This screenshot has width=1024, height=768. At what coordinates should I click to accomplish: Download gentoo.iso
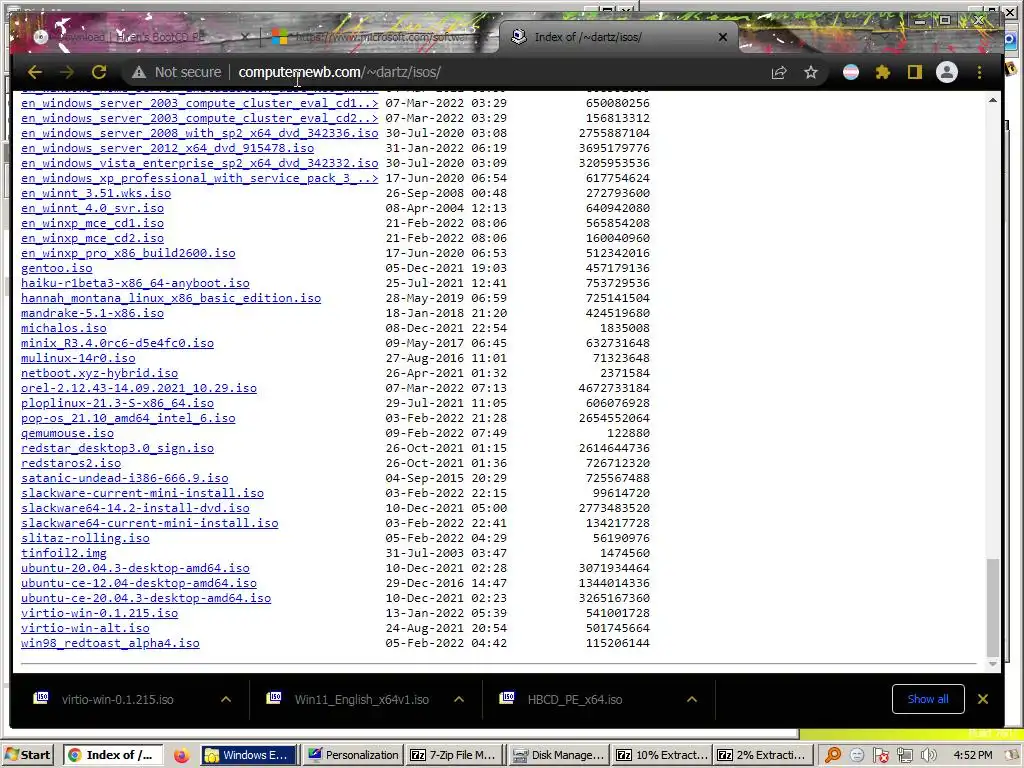pos(57,268)
